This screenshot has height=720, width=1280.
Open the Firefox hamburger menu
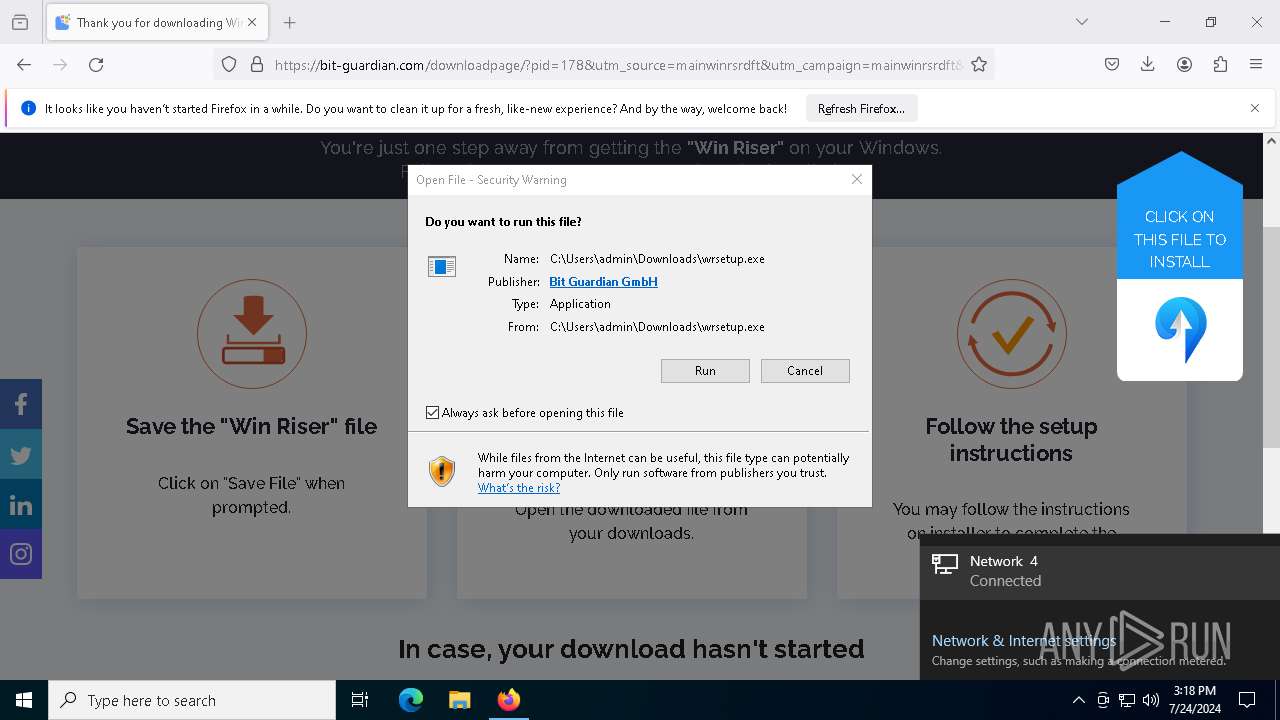coord(1256,64)
